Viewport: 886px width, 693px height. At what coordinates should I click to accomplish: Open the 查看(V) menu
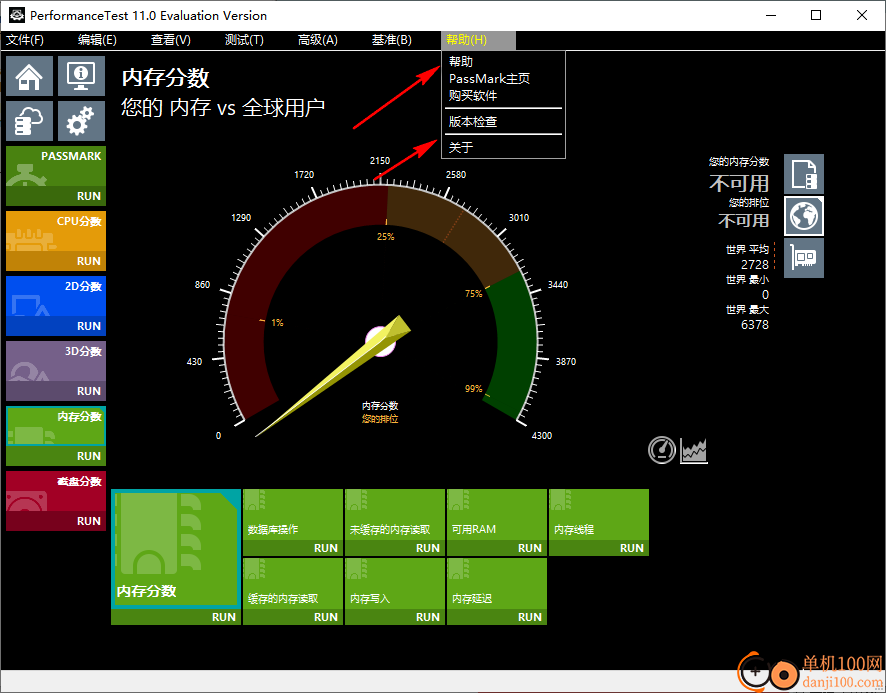coord(171,40)
